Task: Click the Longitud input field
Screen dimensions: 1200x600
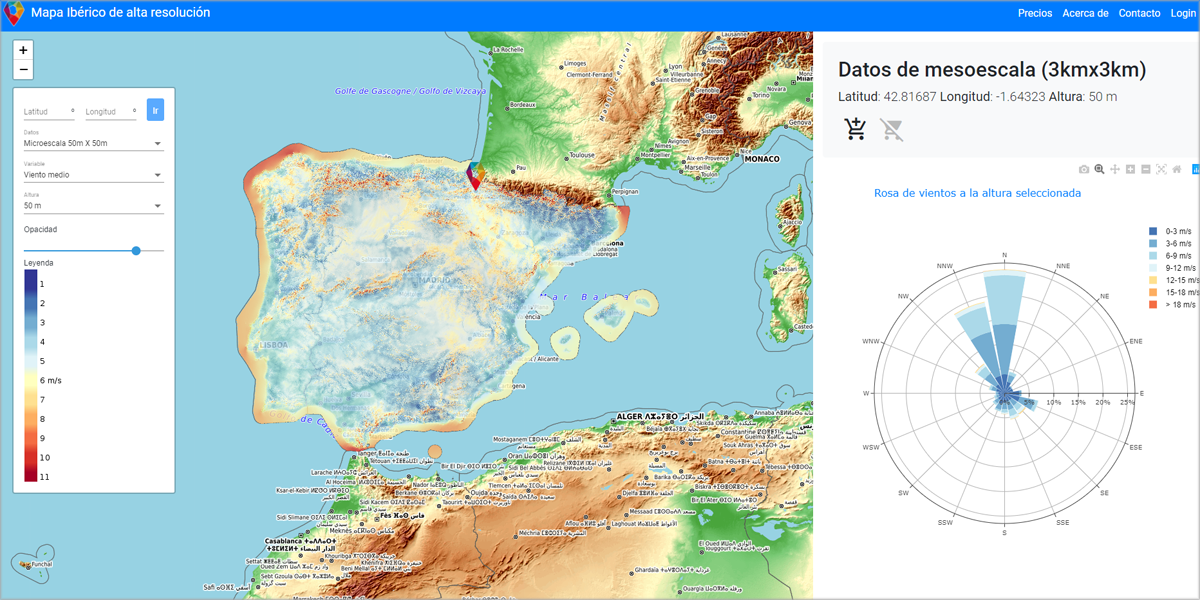Action: (111, 112)
